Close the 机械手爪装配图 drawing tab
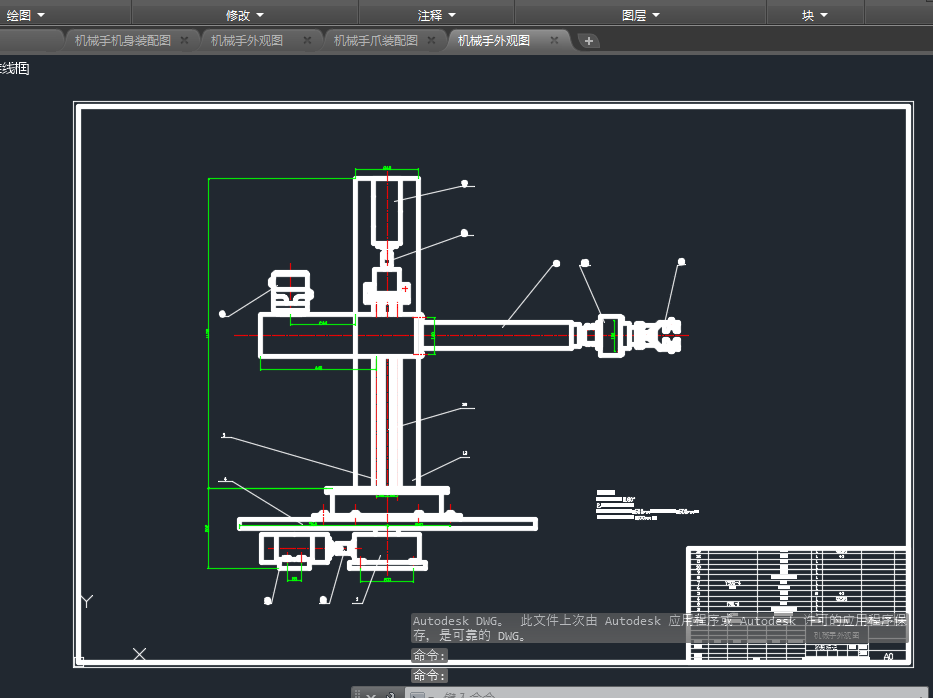Image resolution: width=933 pixels, height=698 pixels. click(431, 40)
